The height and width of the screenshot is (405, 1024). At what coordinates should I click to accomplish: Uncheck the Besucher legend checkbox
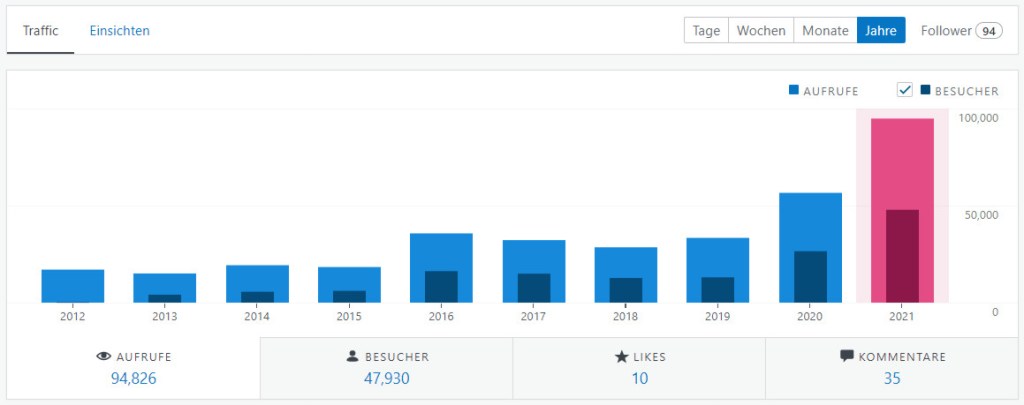[905, 90]
